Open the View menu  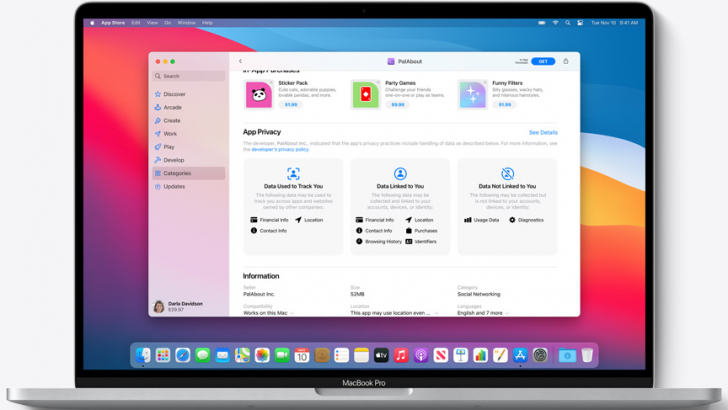click(x=152, y=23)
